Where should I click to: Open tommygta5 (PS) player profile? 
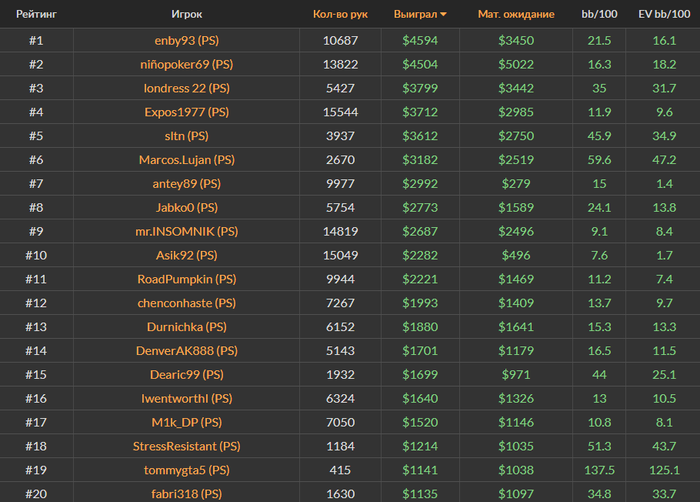tap(187, 470)
